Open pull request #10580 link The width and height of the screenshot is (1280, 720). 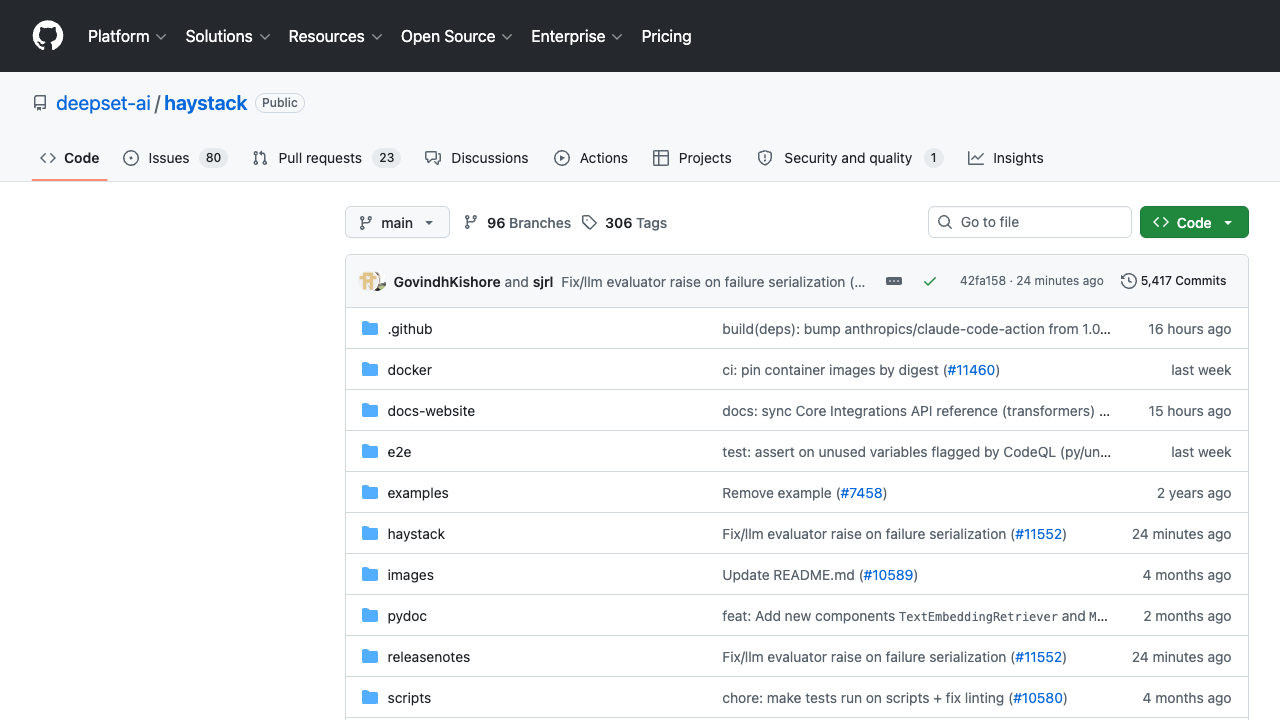click(x=1038, y=698)
